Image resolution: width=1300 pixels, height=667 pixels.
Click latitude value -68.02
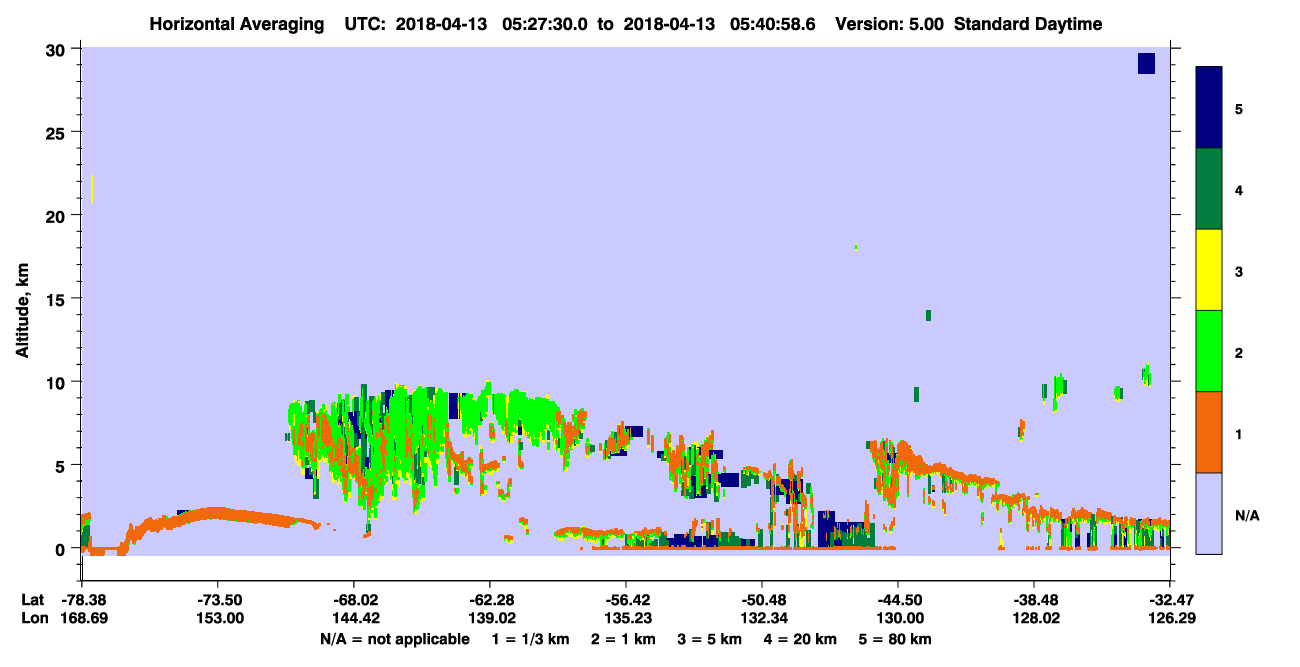[x=353, y=600]
